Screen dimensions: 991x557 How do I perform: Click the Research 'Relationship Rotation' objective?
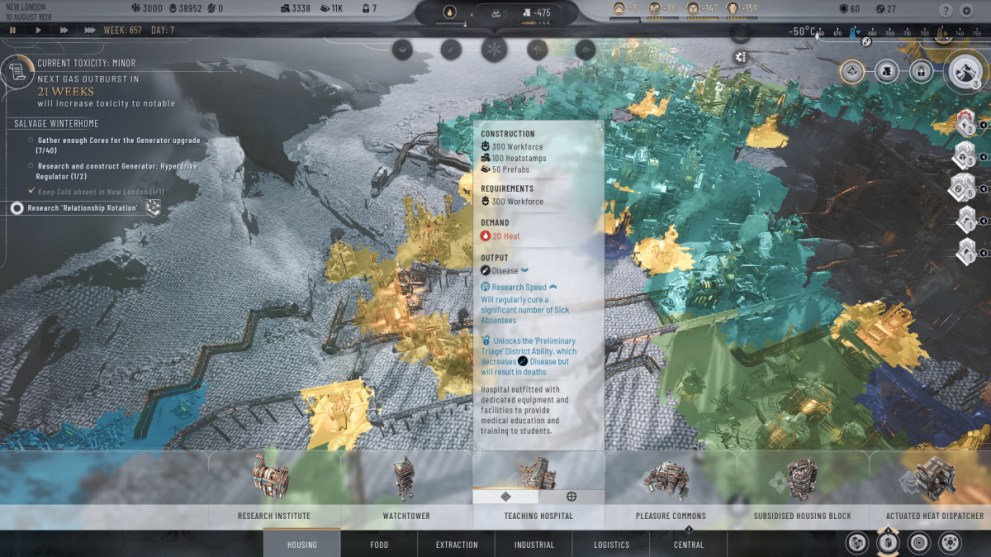pos(85,208)
